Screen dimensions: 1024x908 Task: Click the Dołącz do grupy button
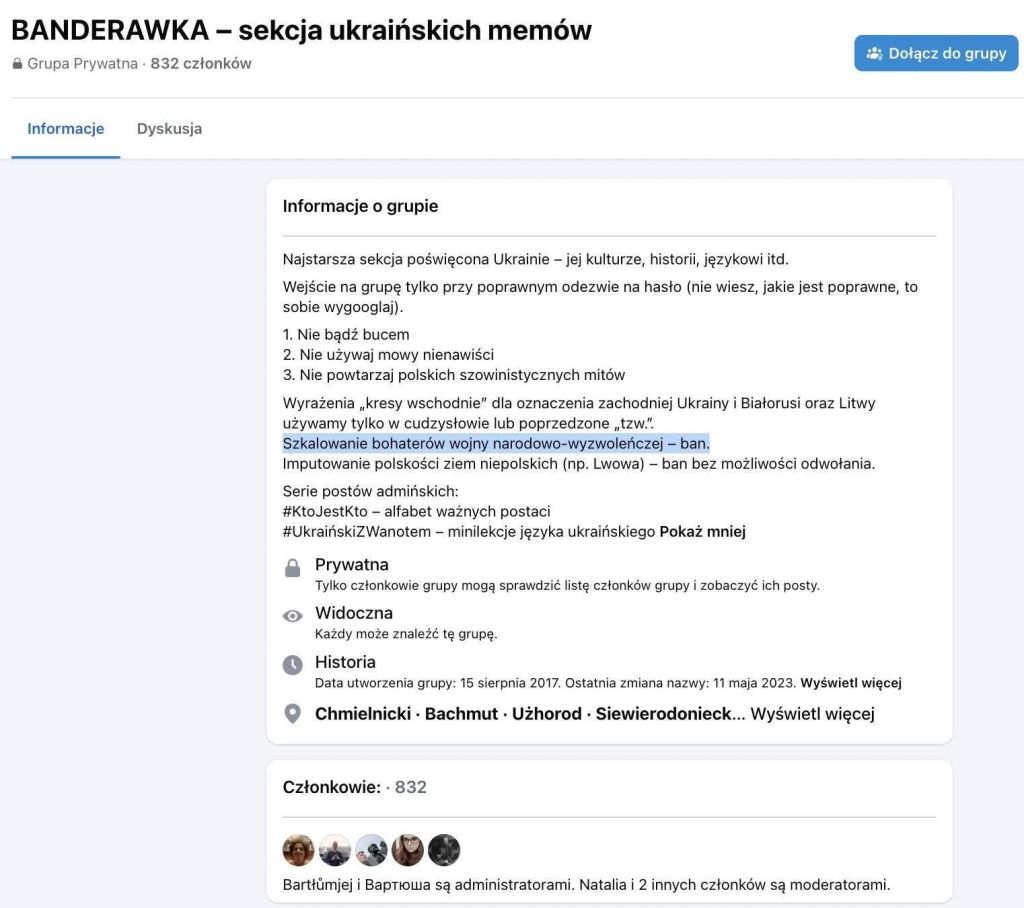coord(936,53)
